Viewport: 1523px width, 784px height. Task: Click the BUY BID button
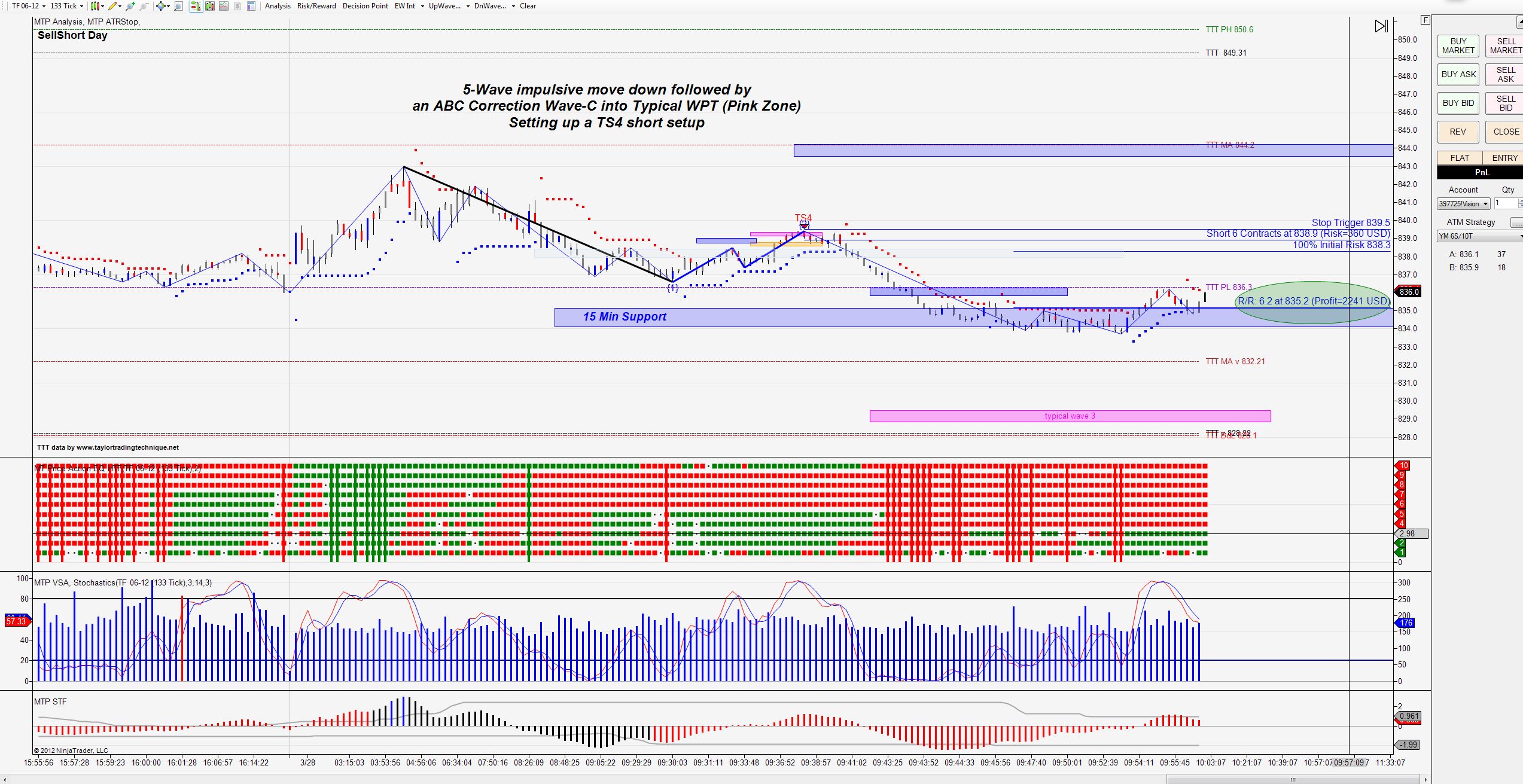[x=1458, y=103]
